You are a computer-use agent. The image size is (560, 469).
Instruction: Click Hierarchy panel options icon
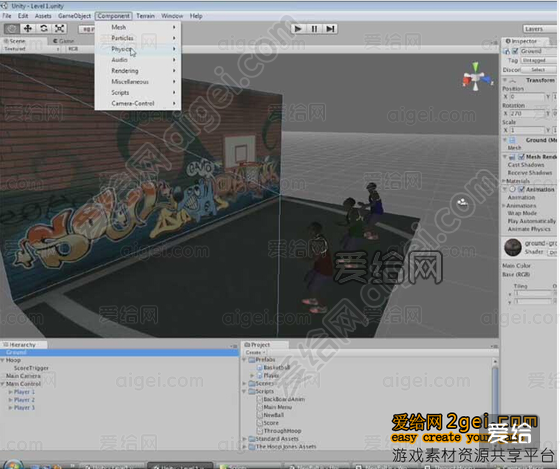[234, 346]
